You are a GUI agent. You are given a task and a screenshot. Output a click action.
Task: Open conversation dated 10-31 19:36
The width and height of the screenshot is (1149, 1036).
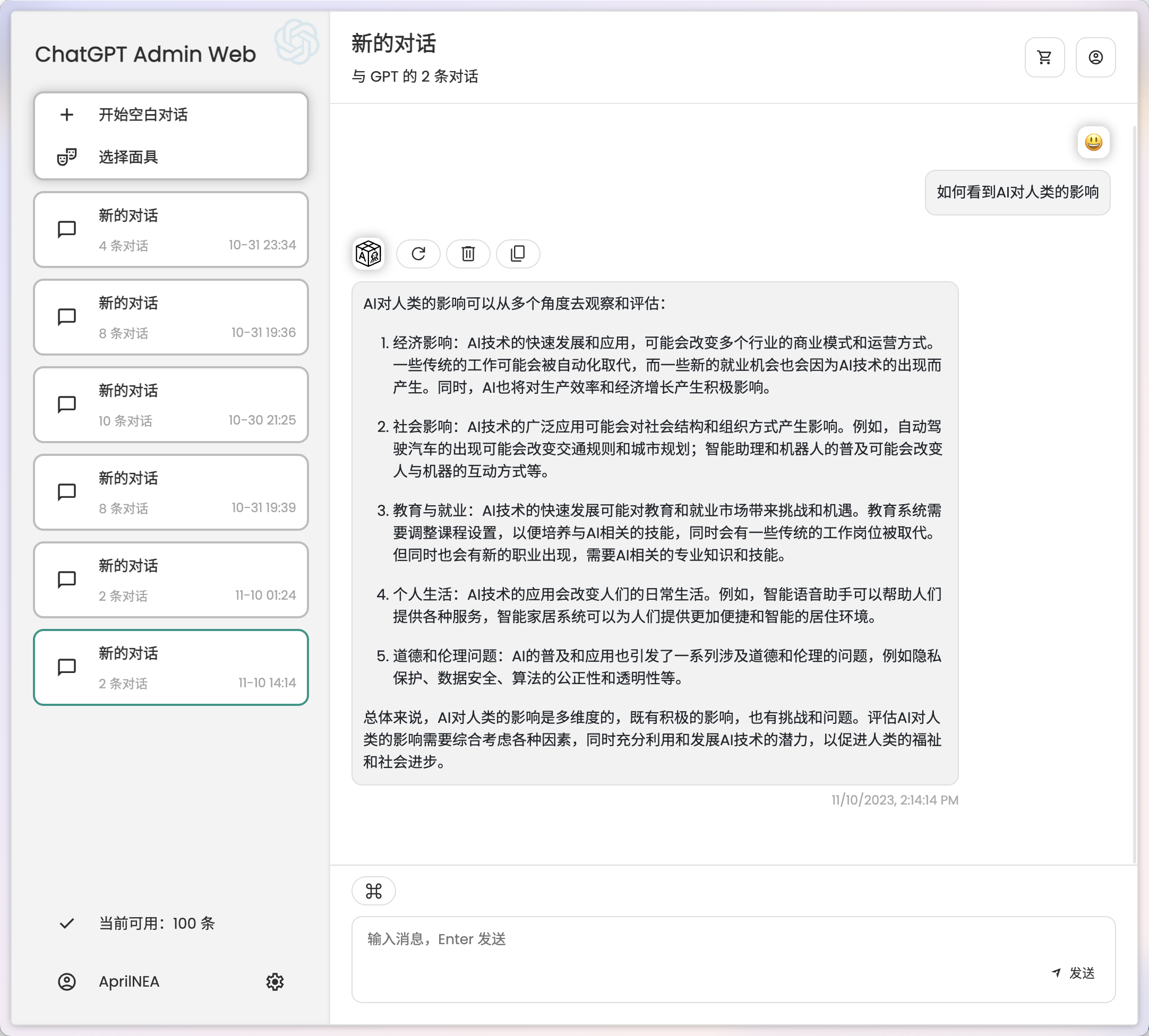[x=171, y=317]
